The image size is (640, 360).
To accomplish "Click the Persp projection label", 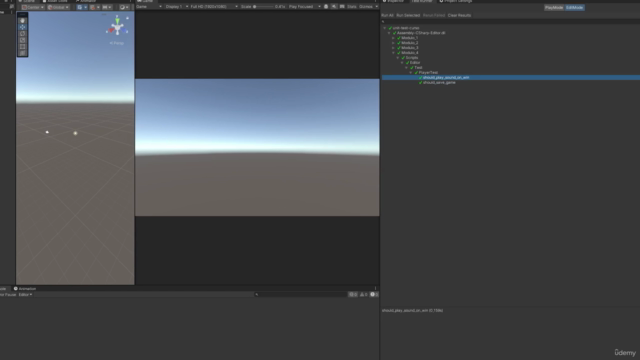I will pos(117,43).
